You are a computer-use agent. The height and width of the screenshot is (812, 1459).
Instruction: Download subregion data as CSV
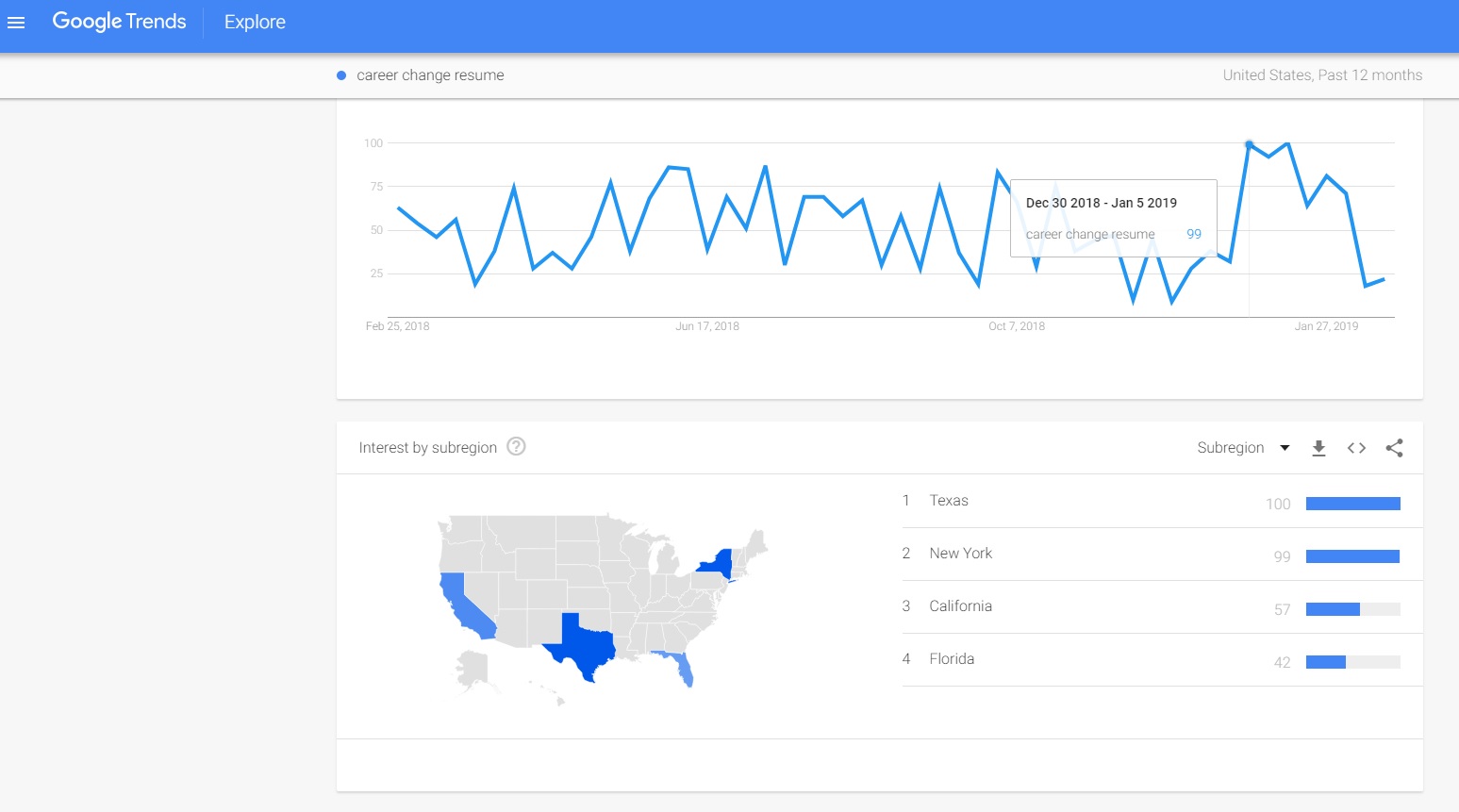pyautogui.click(x=1318, y=448)
